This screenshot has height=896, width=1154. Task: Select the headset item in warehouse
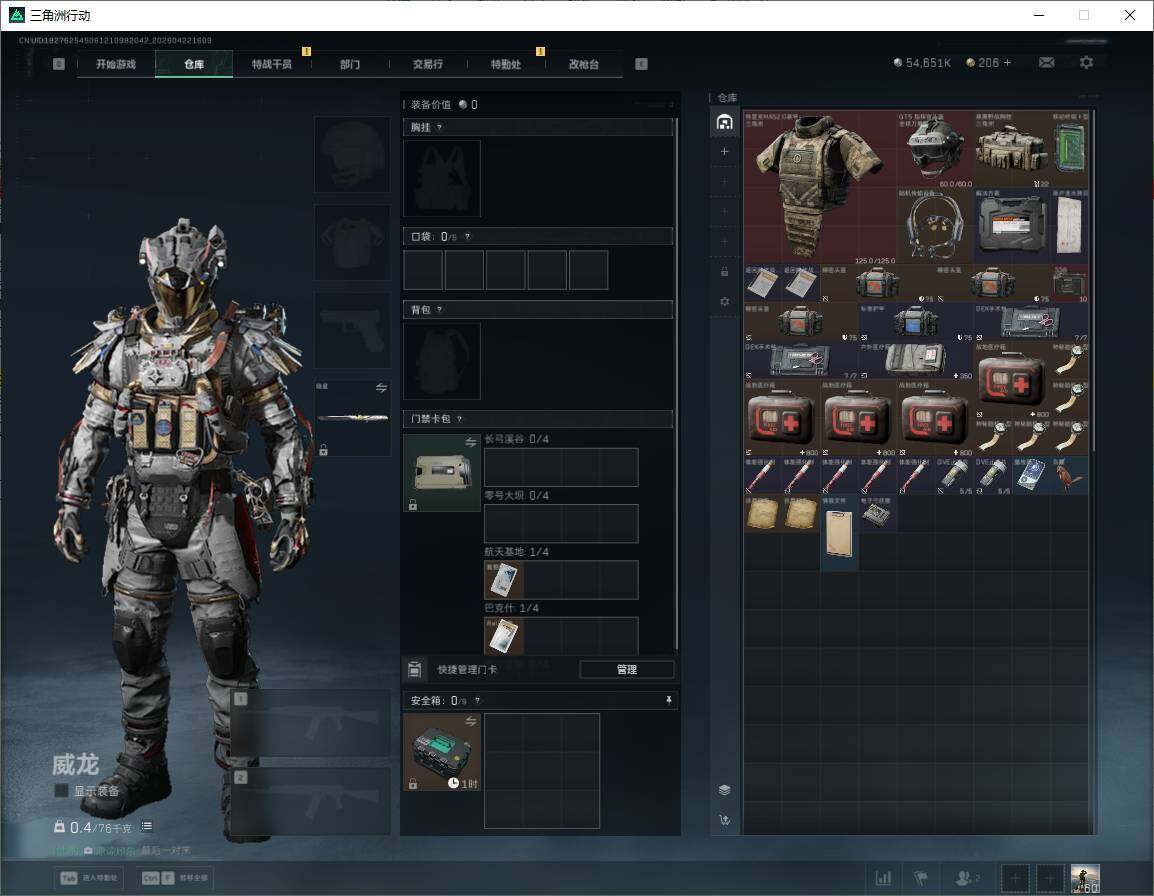click(x=935, y=226)
